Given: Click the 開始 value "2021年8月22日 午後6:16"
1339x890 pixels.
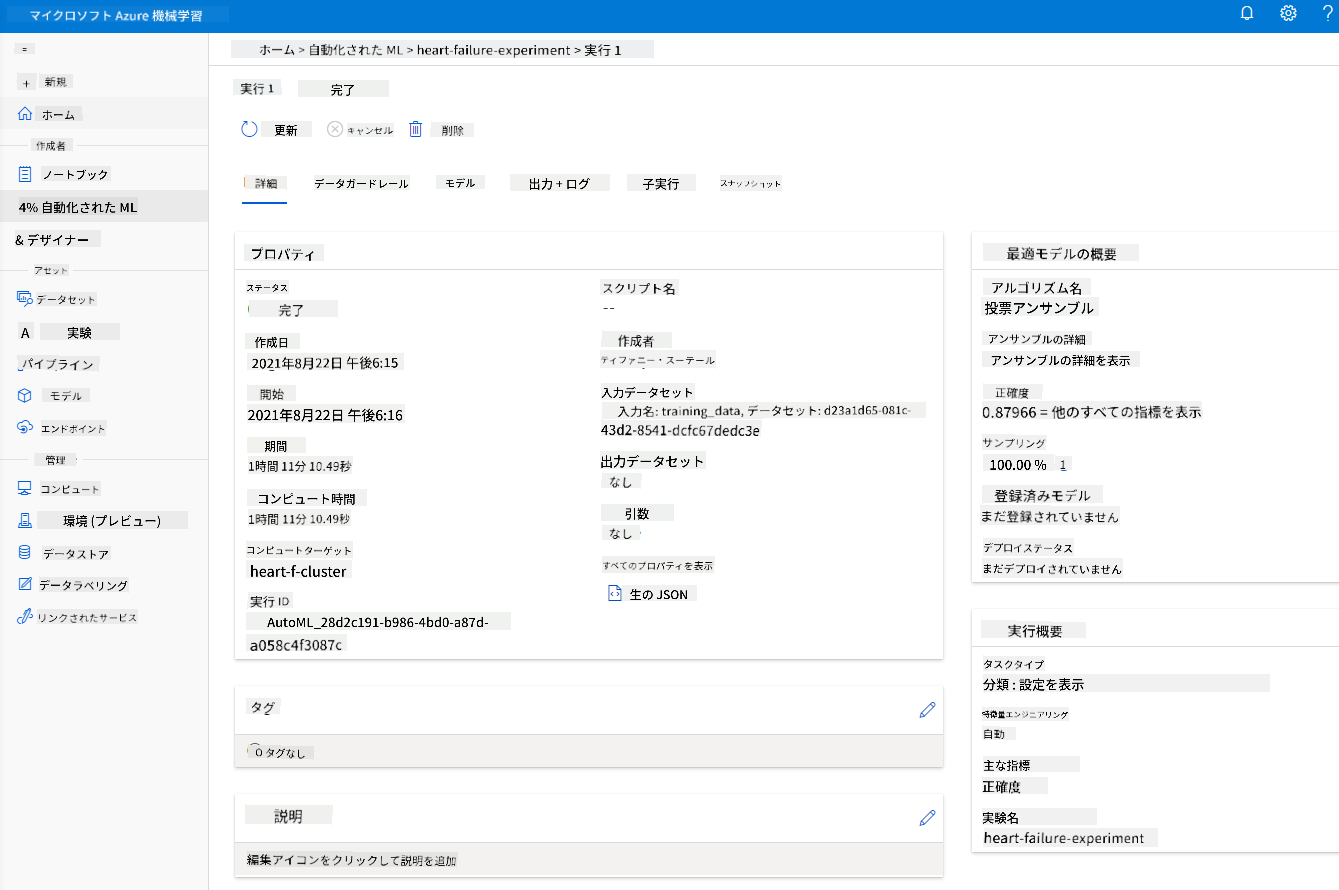Looking at the screenshot, I should (x=325, y=415).
